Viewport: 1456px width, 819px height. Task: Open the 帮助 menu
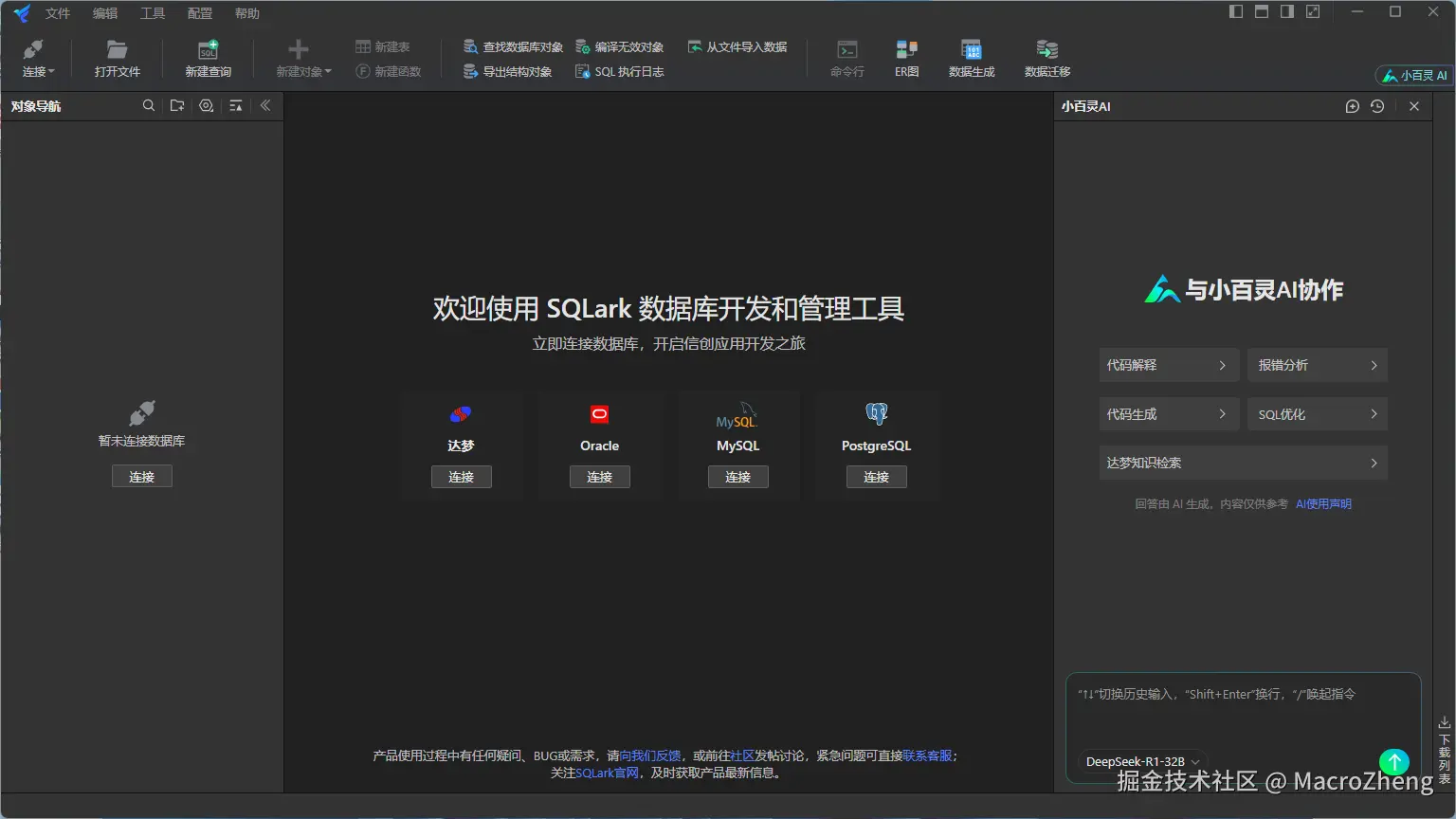[247, 13]
